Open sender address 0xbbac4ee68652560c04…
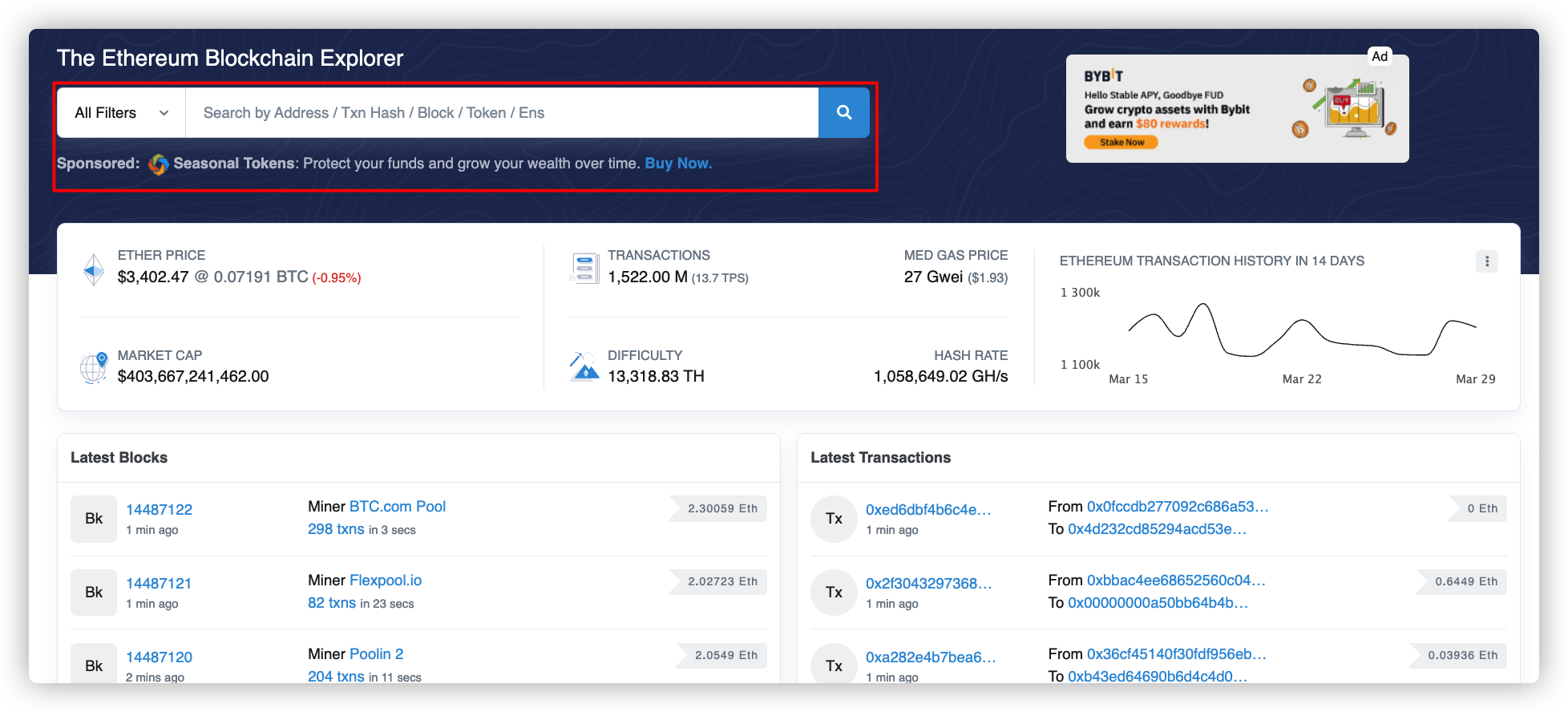 click(1176, 580)
